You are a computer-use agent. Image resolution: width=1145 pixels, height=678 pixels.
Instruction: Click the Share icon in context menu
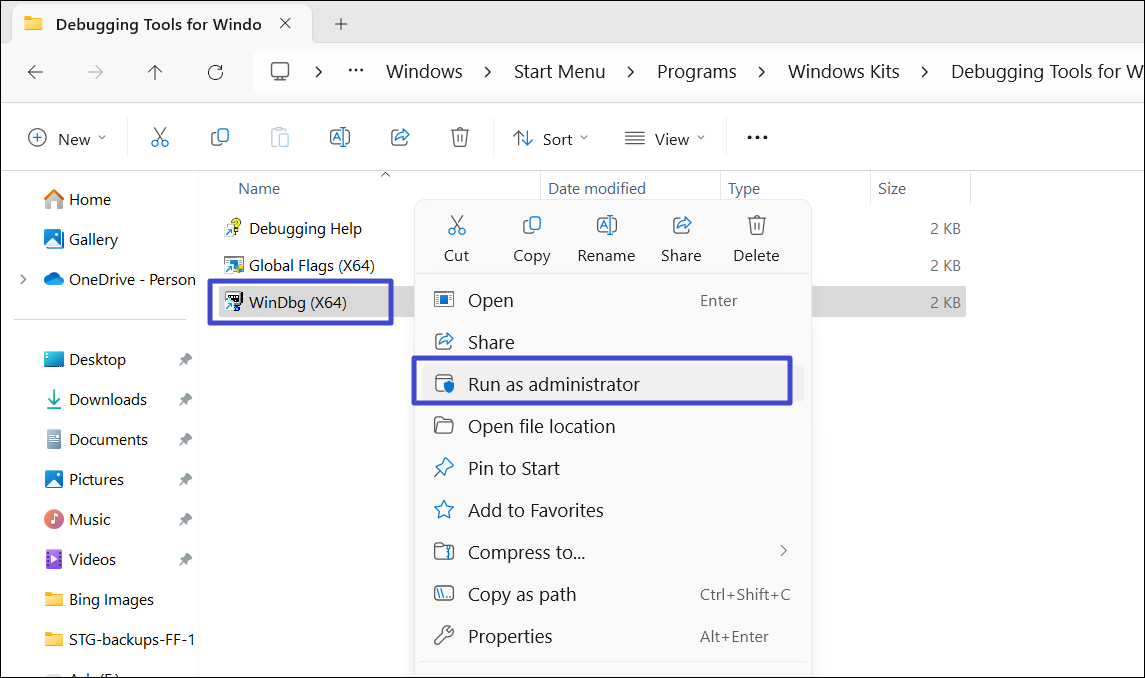[681, 226]
